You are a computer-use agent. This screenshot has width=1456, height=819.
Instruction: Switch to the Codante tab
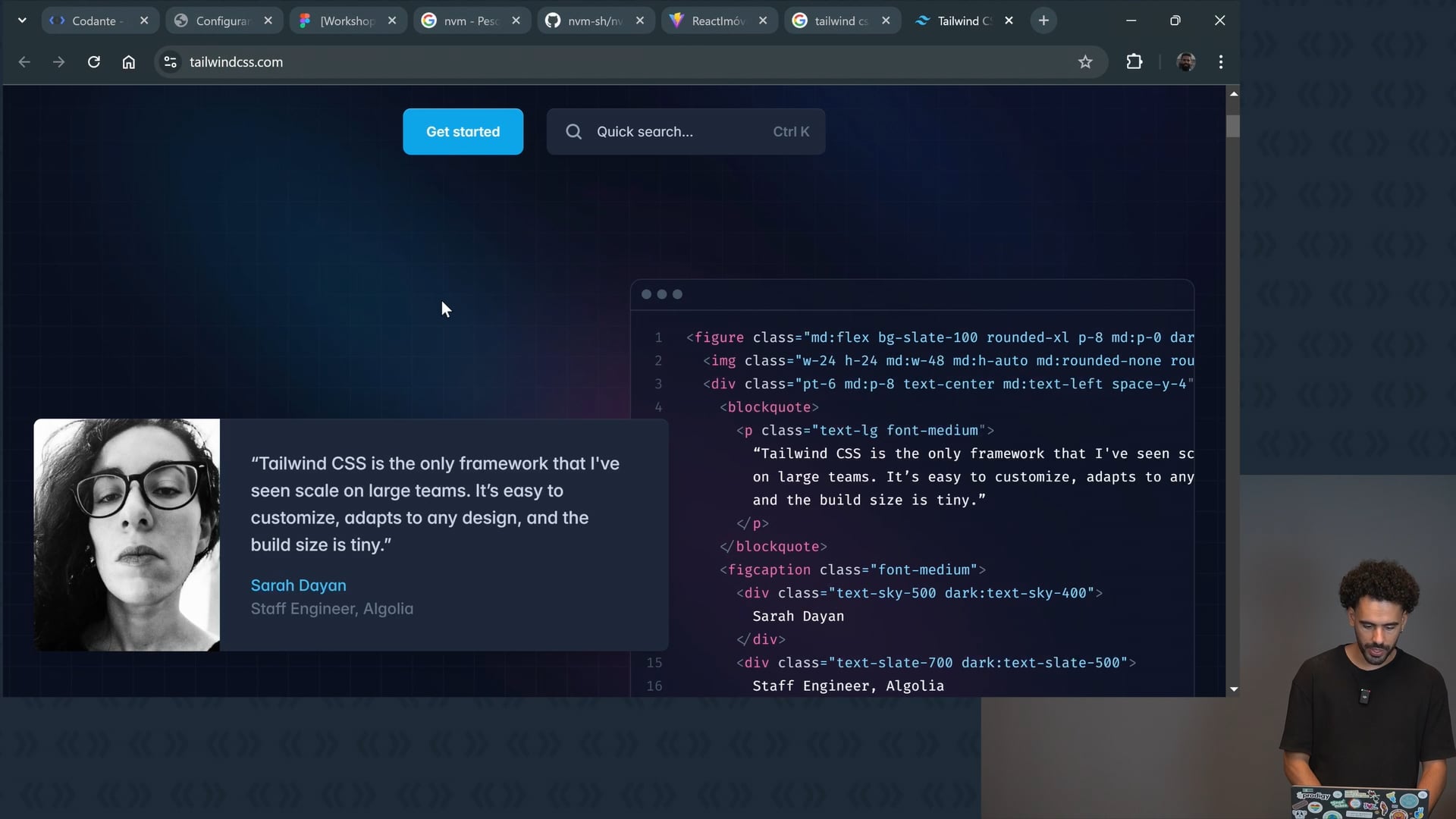click(x=94, y=20)
